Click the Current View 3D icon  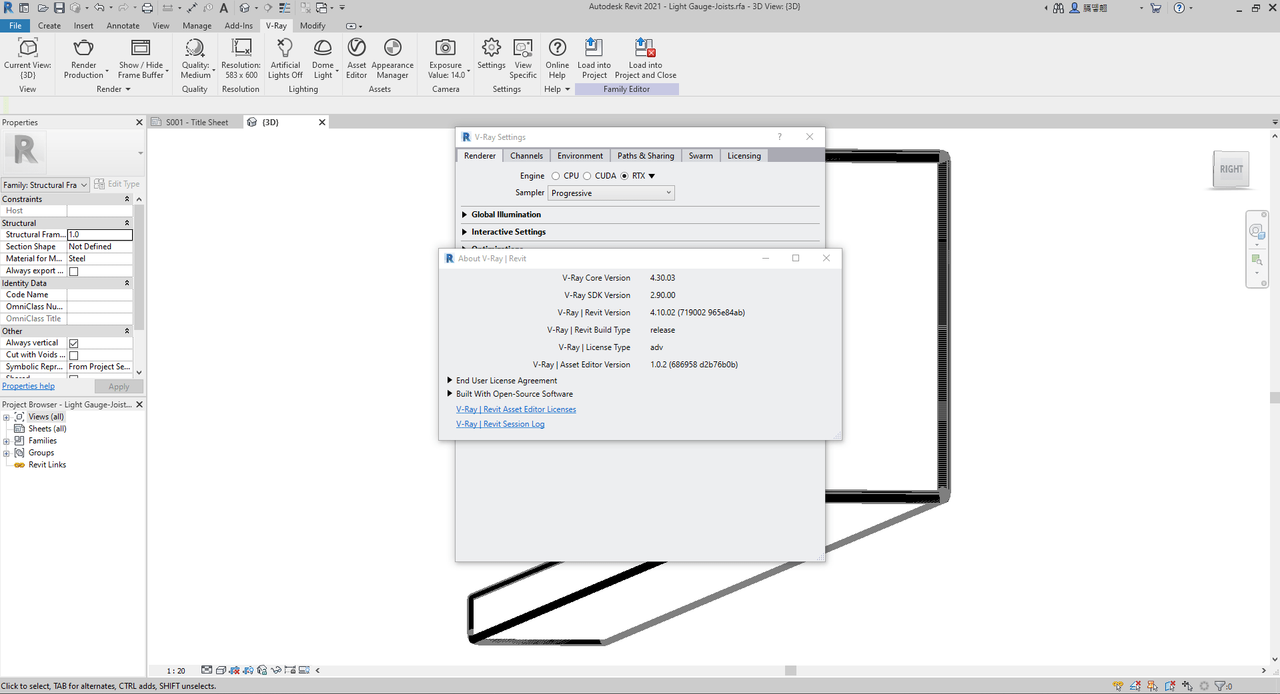(28, 47)
